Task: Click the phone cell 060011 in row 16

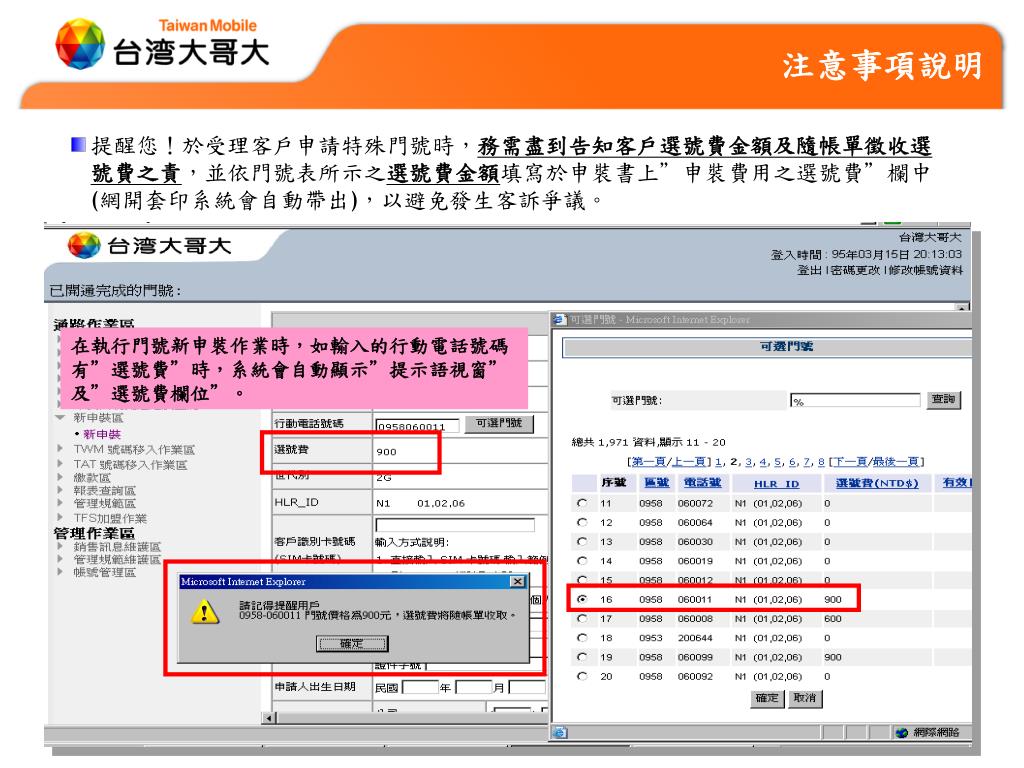Action: tap(695, 600)
